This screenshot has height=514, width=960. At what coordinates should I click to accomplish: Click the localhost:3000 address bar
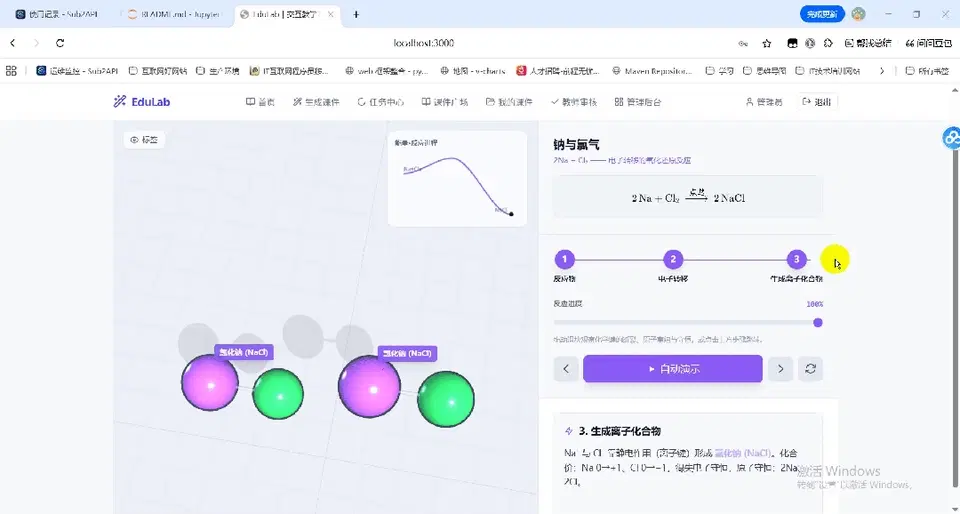(x=424, y=43)
